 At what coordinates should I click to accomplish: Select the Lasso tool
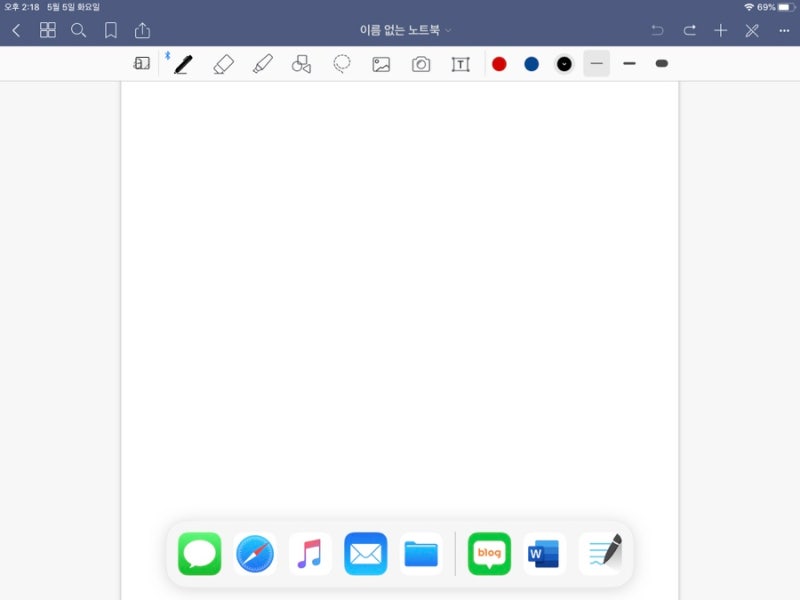coord(341,64)
